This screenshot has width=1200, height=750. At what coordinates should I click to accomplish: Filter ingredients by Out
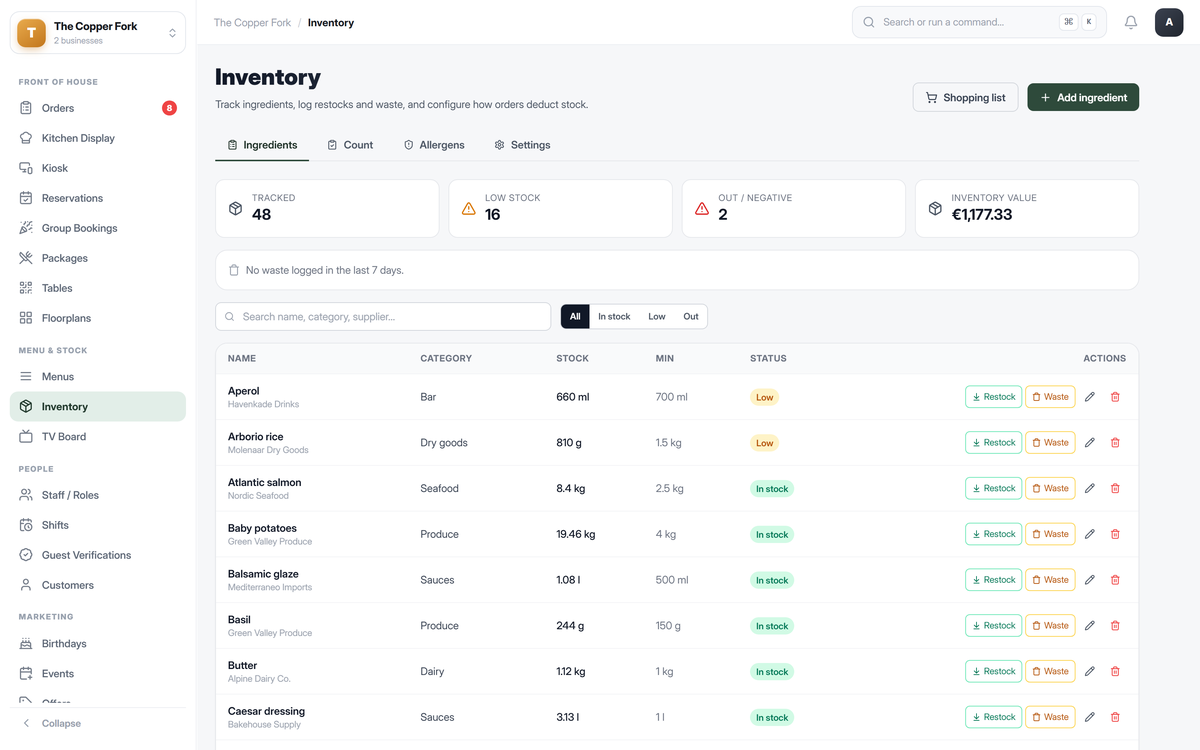click(x=691, y=317)
